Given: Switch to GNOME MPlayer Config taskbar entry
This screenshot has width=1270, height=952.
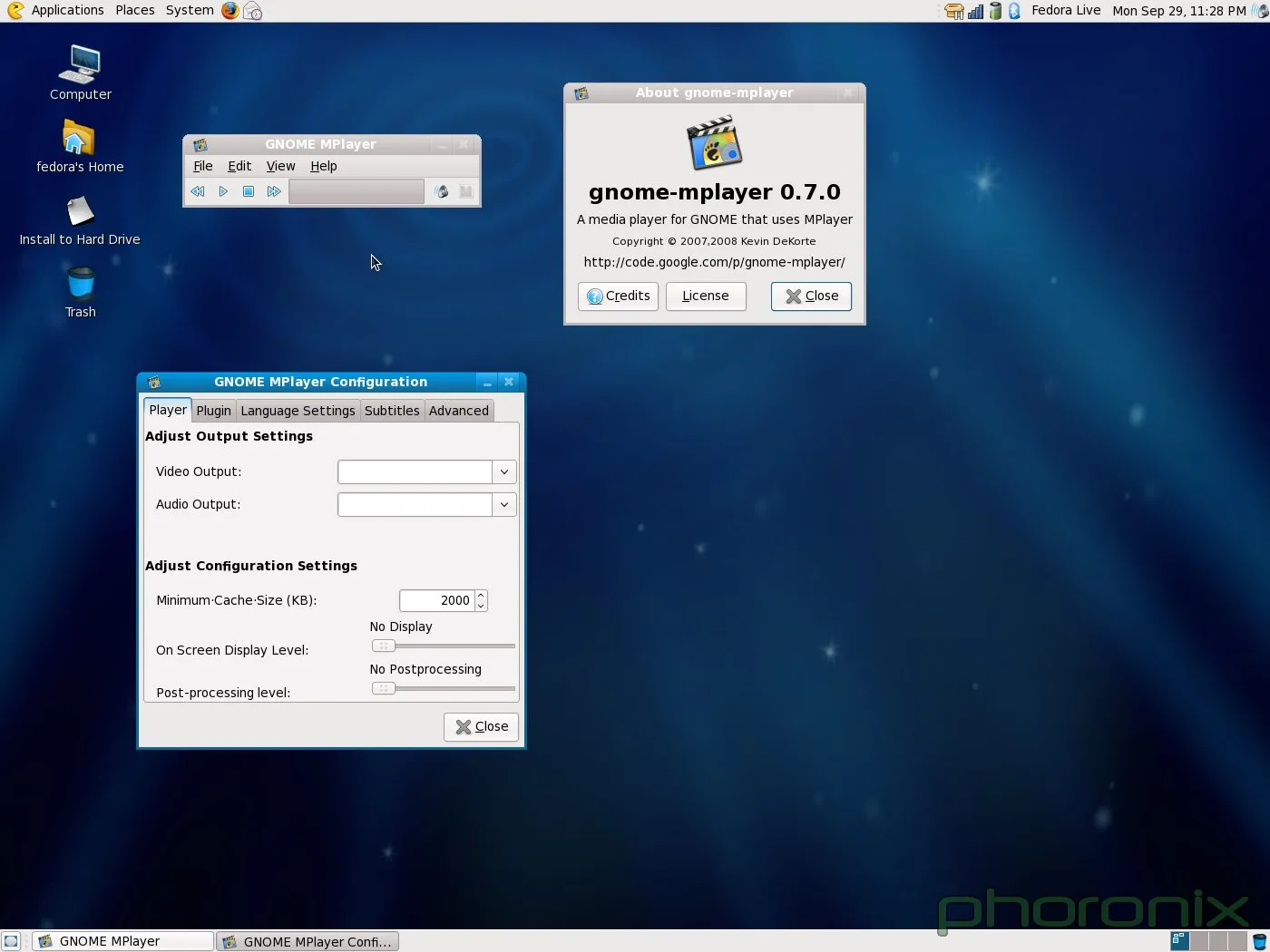Looking at the screenshot, I should point(308,941).
